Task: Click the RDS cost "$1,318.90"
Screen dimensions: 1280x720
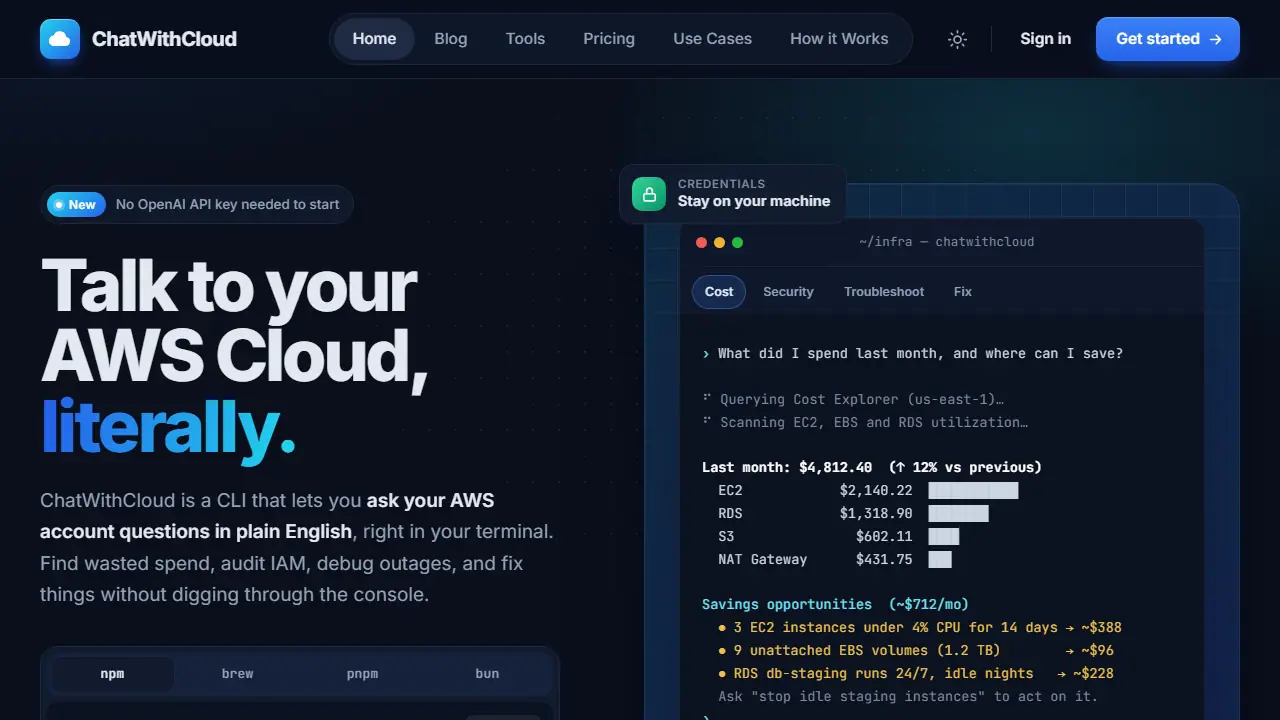Action: 876,514
